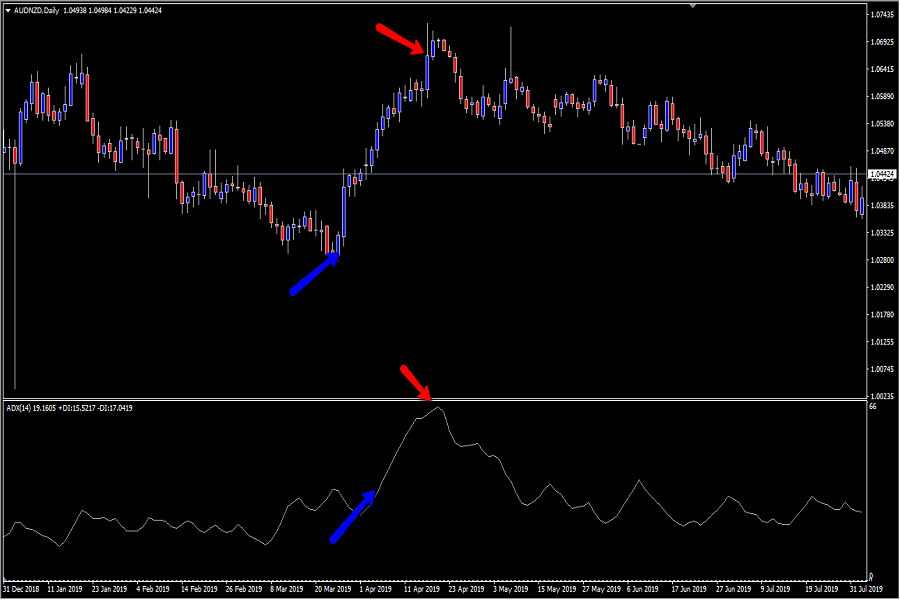This screenshot has height=600, width=900.
Task: Click the 1.00745 price scale label
Action: pos(883,369)
